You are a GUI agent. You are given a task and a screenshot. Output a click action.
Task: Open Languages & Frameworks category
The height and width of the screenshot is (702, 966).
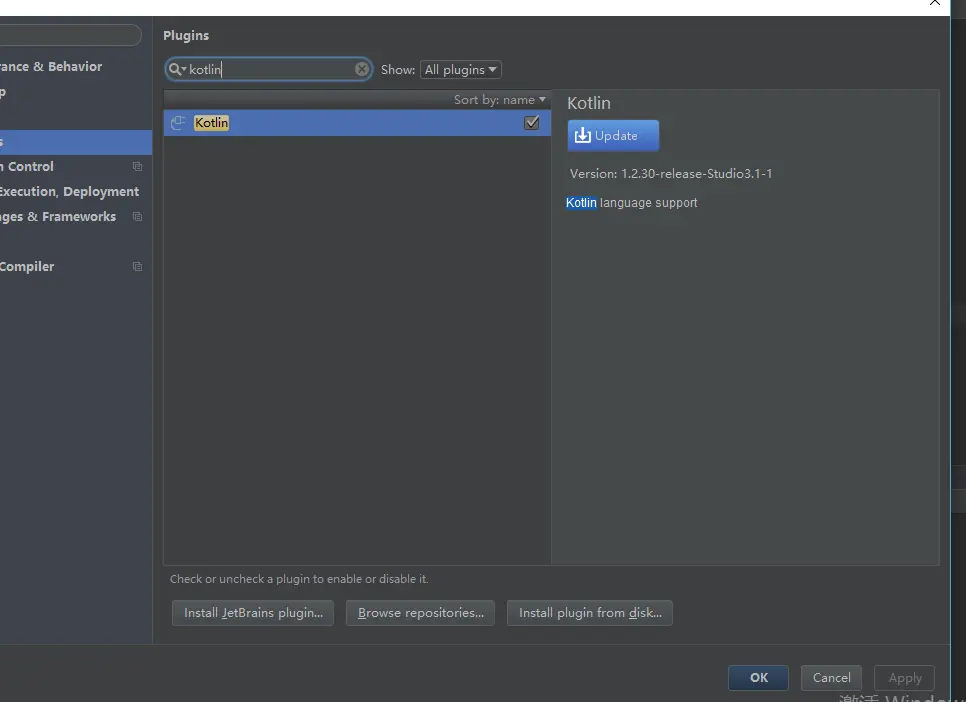(x=58, y=216)
